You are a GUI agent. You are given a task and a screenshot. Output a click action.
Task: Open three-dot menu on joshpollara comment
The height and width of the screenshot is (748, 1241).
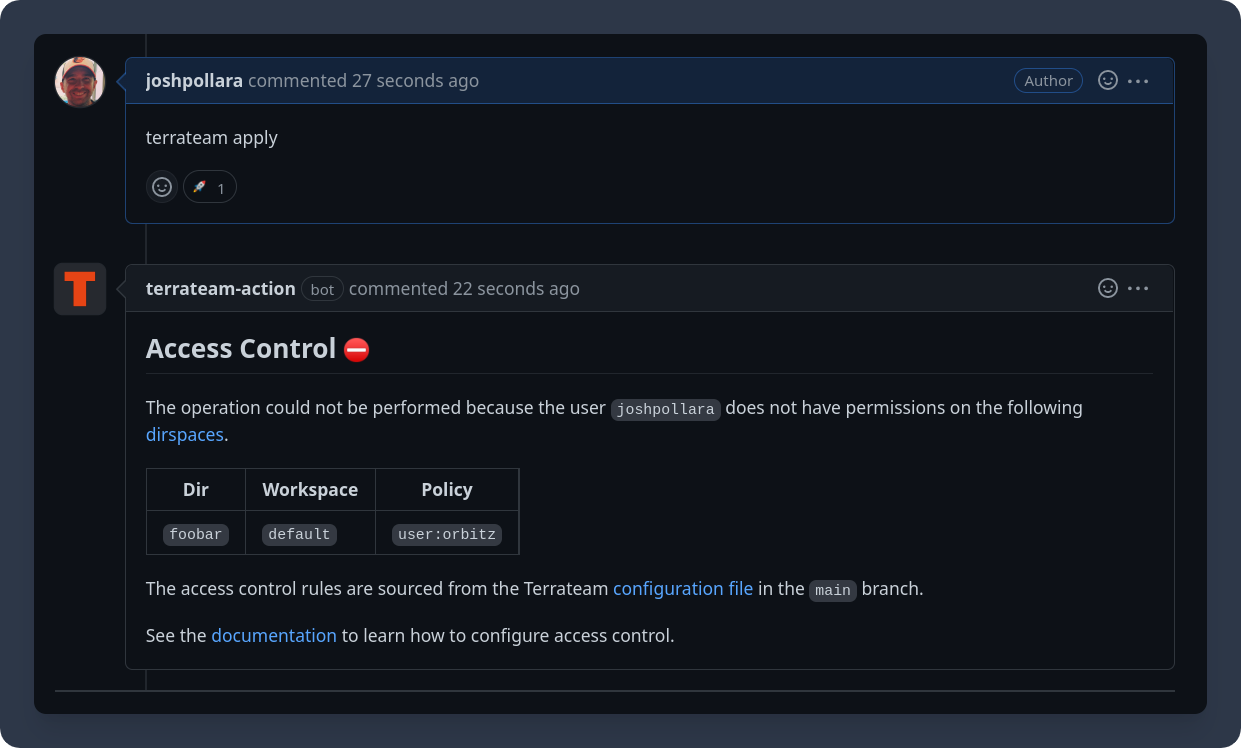[1138, 81]
